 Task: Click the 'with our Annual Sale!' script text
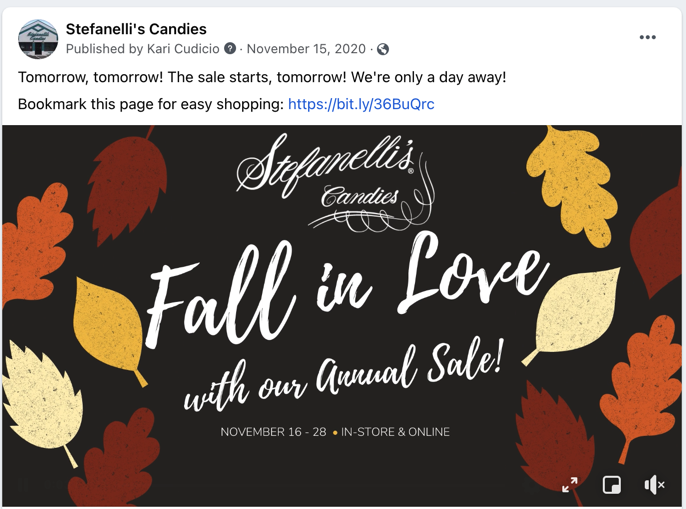click(343, 376)
